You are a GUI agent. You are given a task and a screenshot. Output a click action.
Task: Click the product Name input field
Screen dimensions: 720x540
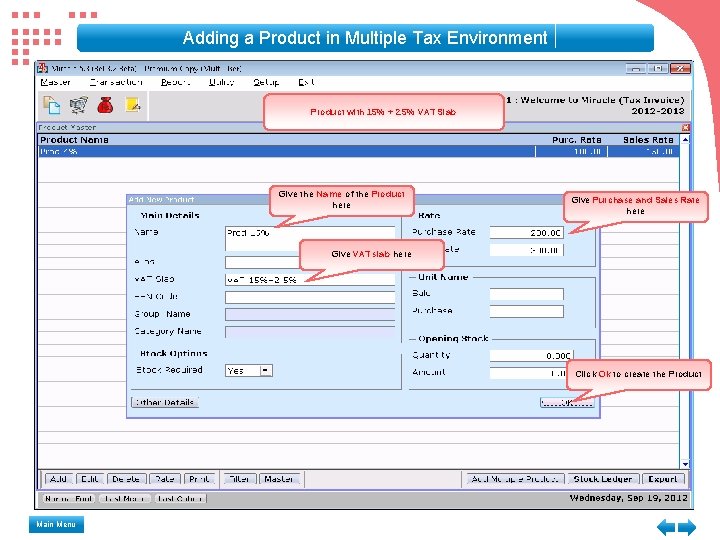(310, 238)
